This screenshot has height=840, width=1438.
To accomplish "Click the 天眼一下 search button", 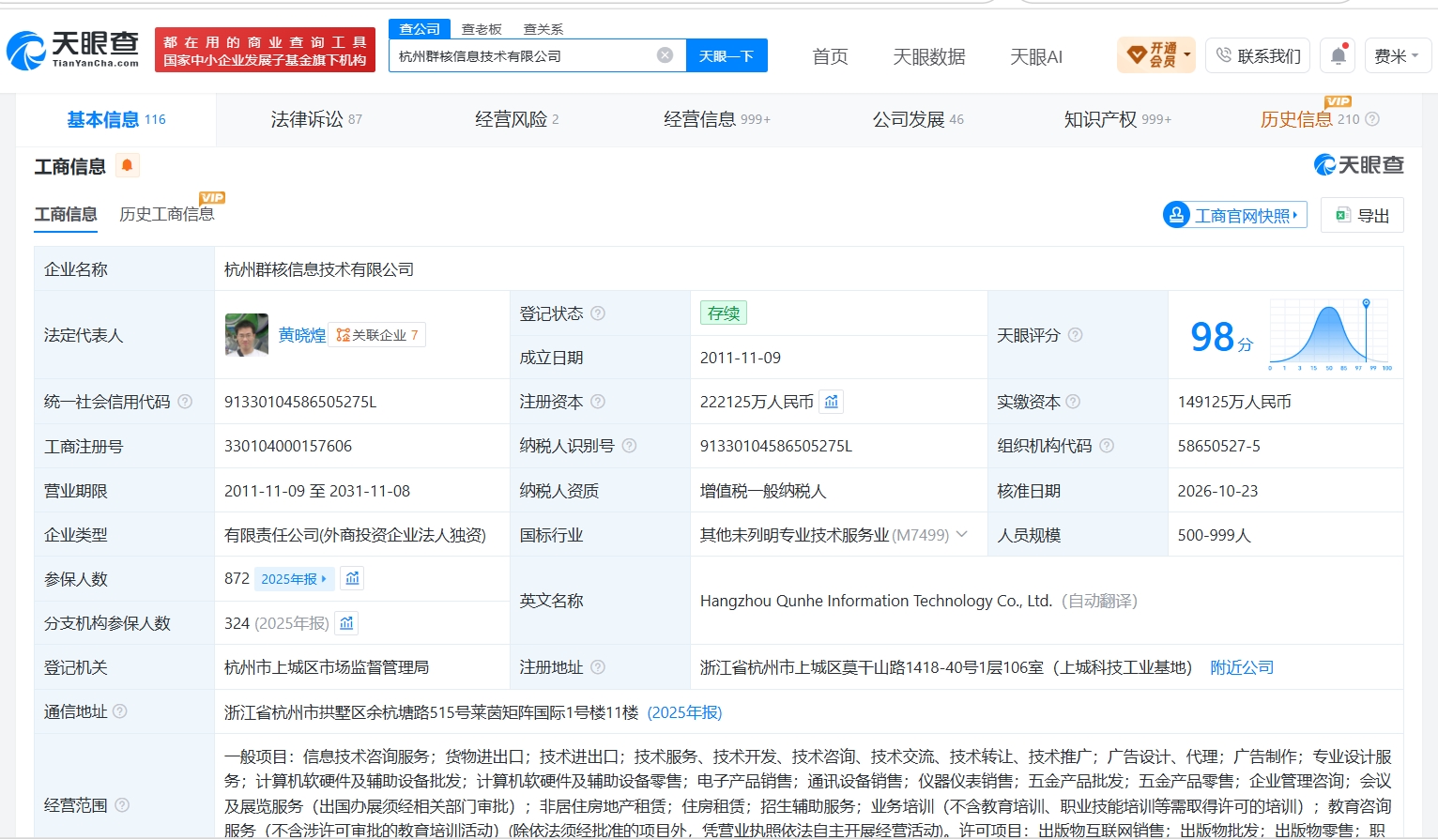I will tap(727, 55).
